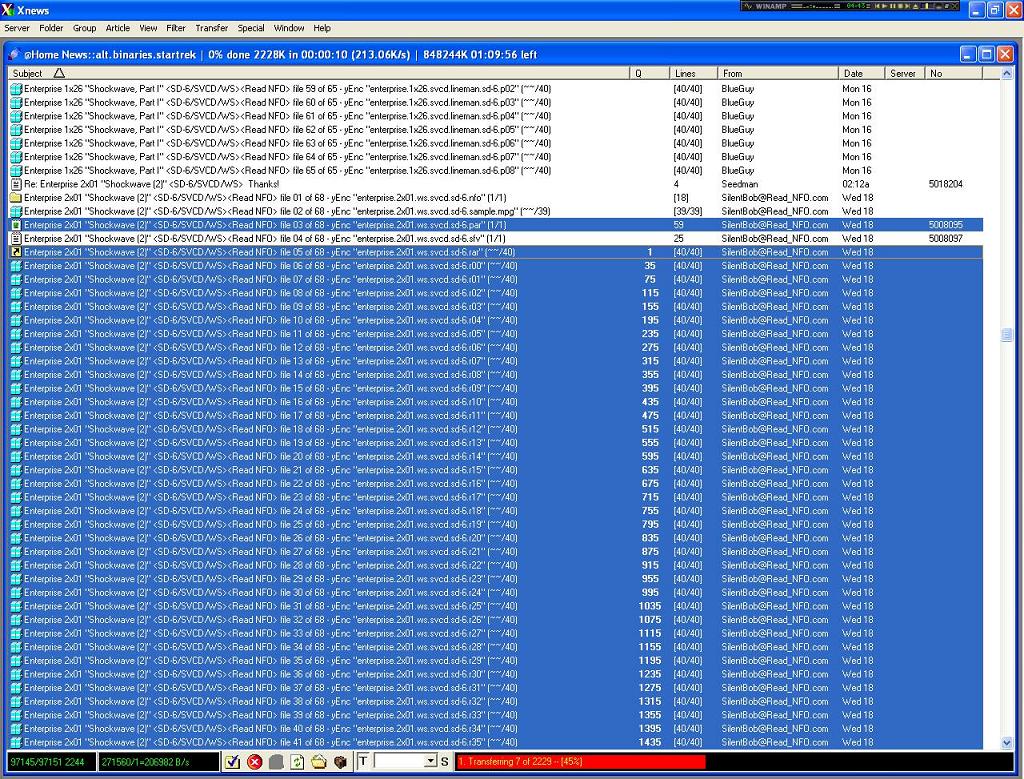This screenshot has height=779, width=1024.
Task: Click the date '02:12a' in the Date column
Action: (855, 184)
